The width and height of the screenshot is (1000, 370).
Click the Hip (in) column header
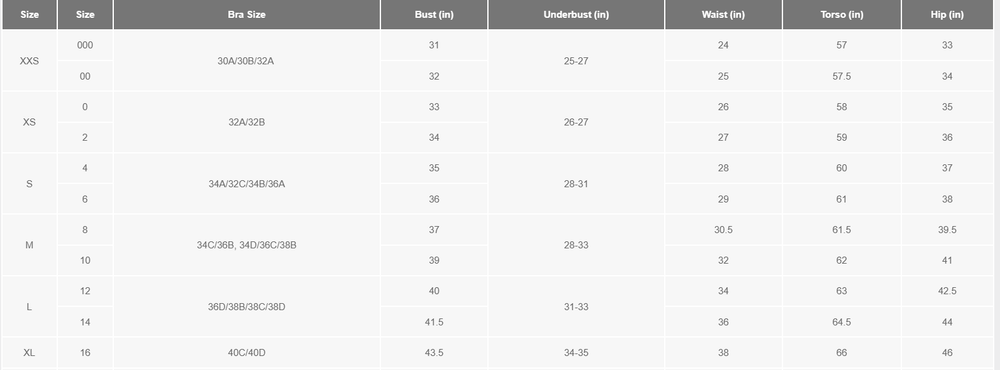tap(947, 15)
